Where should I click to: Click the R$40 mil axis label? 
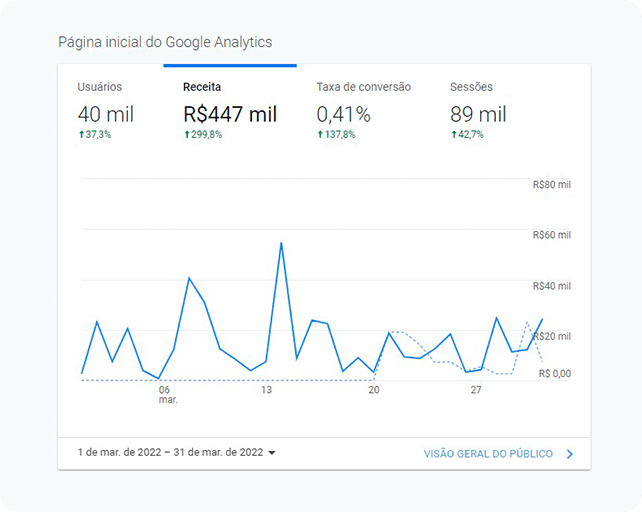tap(552, 286)
